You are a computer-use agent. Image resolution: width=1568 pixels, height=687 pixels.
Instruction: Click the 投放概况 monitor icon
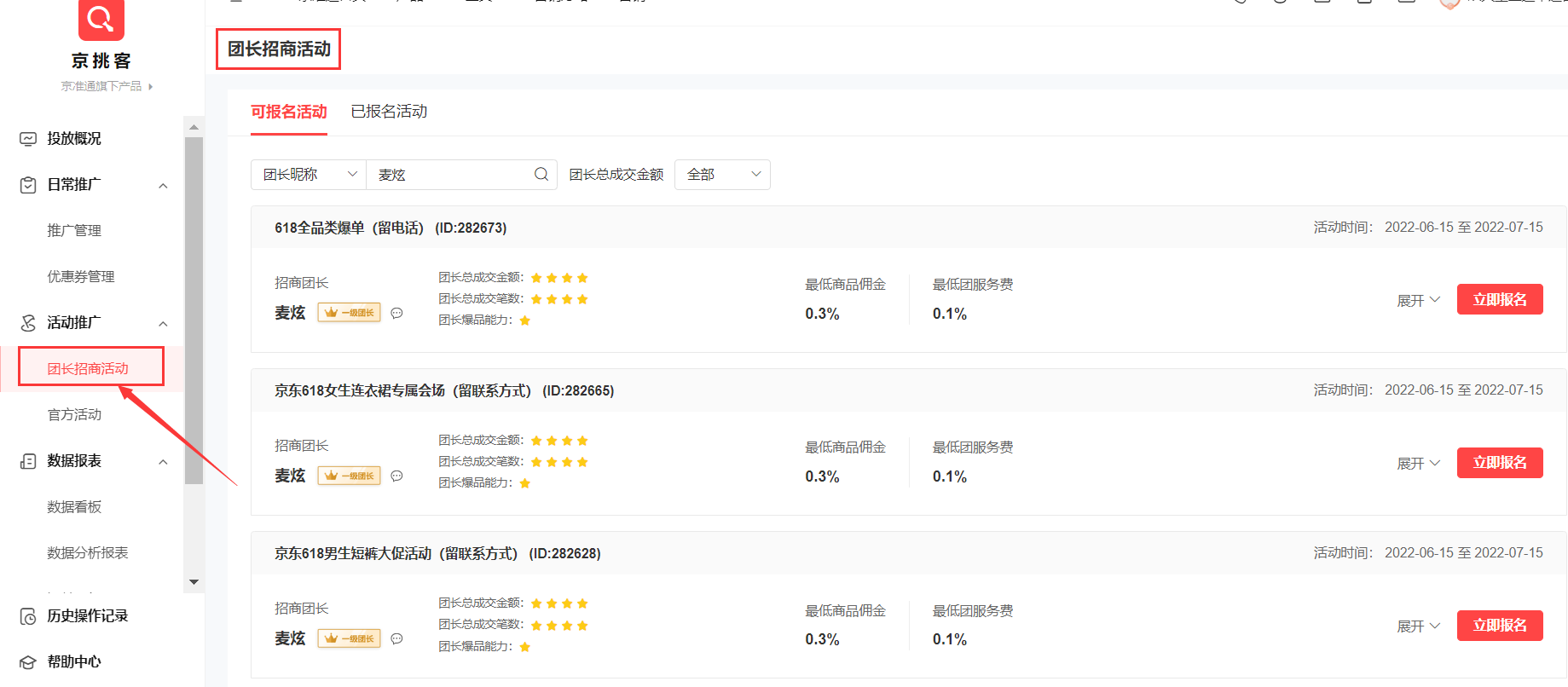coord(28,139)
